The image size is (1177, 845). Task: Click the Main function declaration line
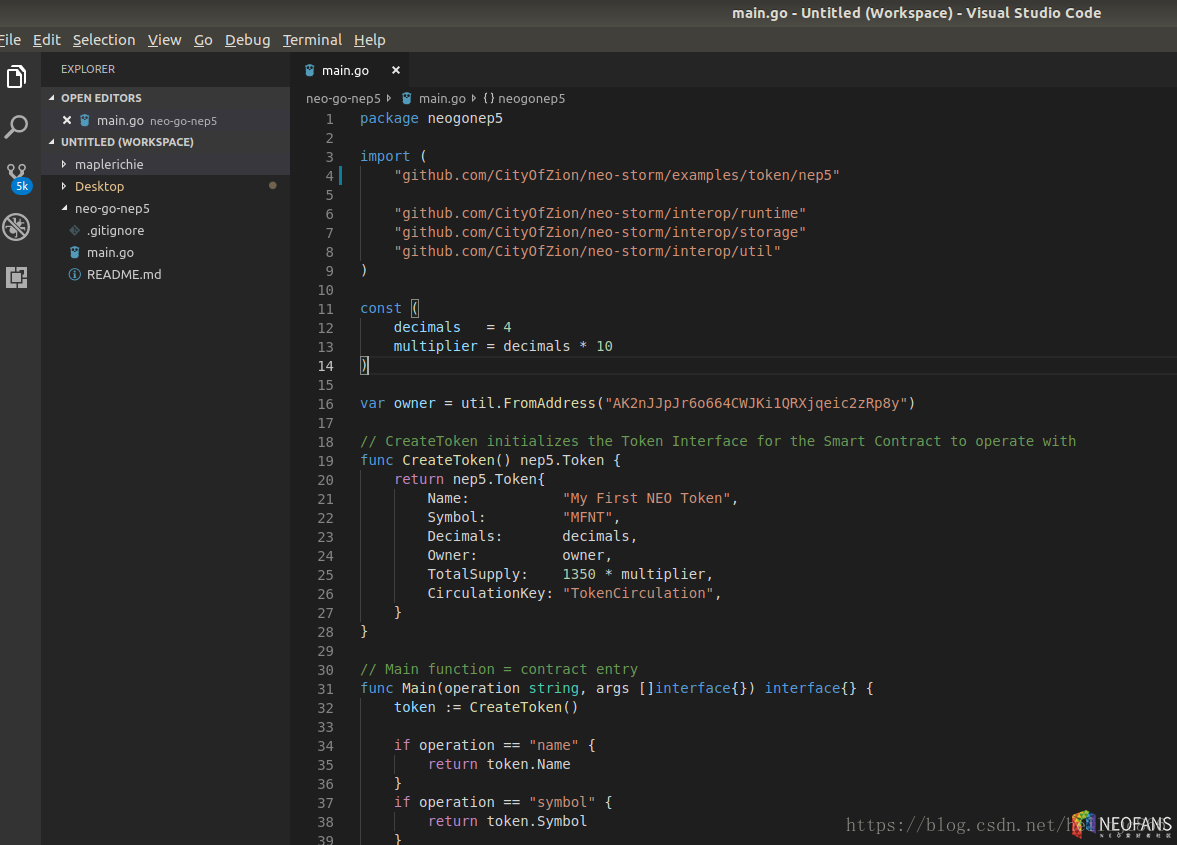616,688
